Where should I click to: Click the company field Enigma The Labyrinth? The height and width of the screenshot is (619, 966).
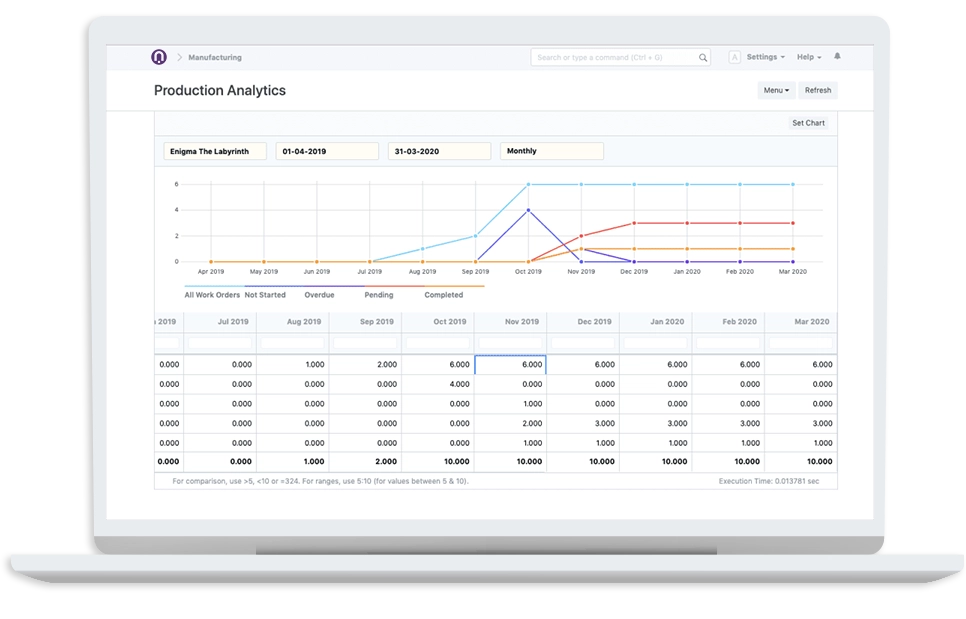click(214, 151)
